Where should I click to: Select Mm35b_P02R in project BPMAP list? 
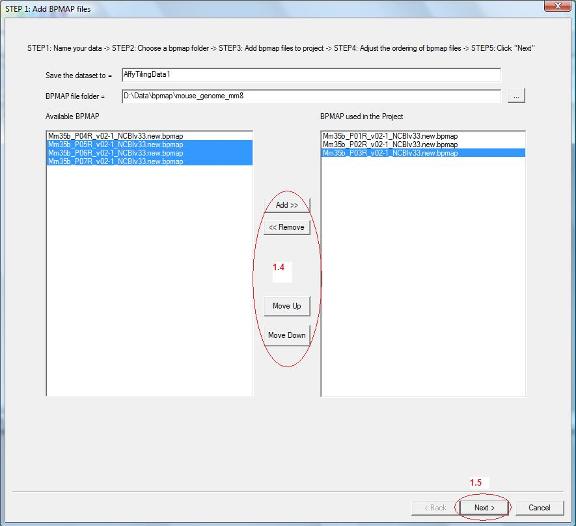[423, 144]
